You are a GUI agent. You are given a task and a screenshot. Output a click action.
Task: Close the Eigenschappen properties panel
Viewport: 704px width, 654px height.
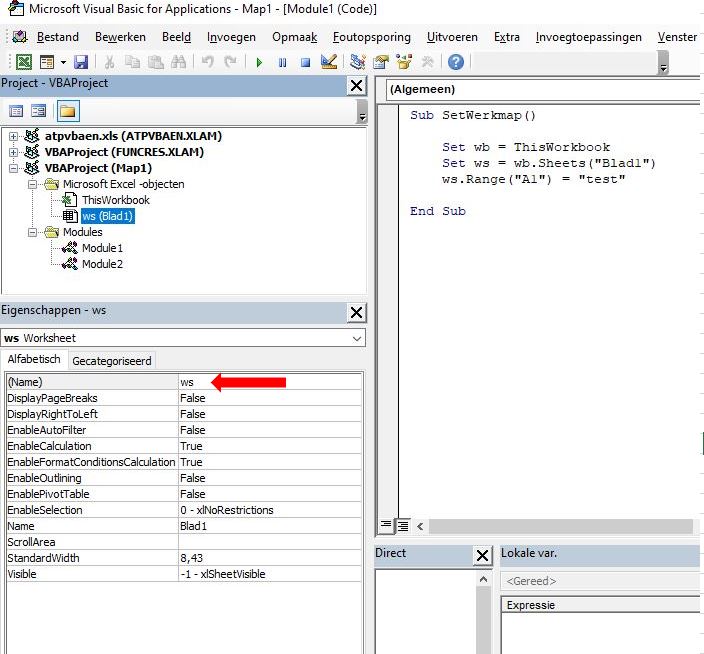(x=356, y=312)
